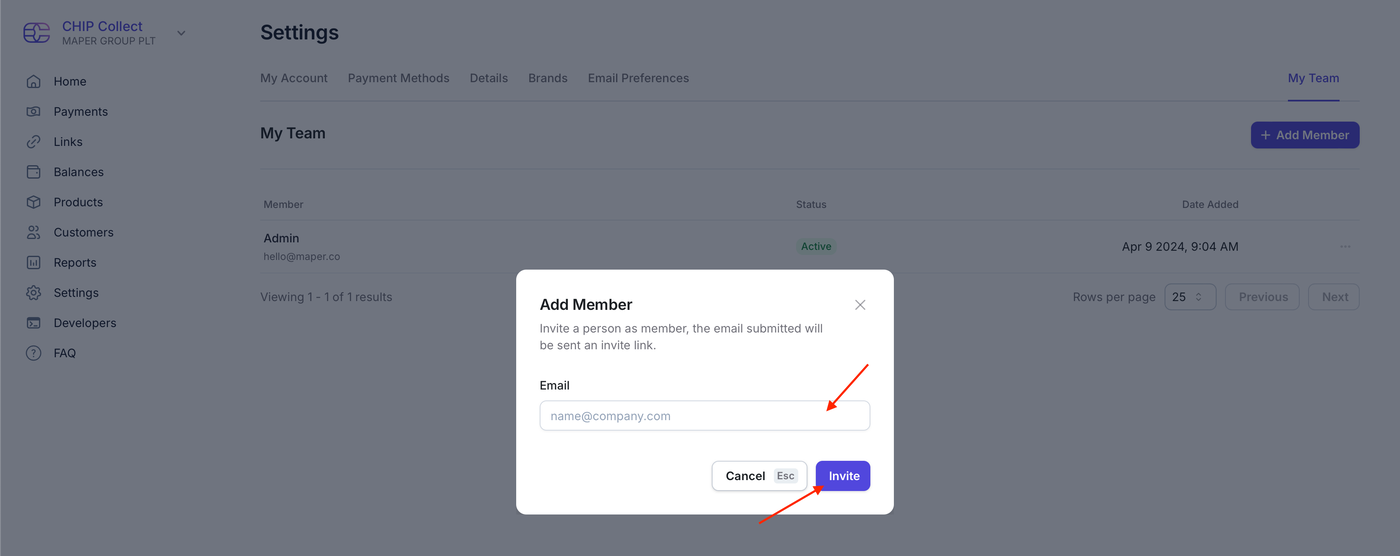Close the Add Member dialog

[x=860, y=305]
